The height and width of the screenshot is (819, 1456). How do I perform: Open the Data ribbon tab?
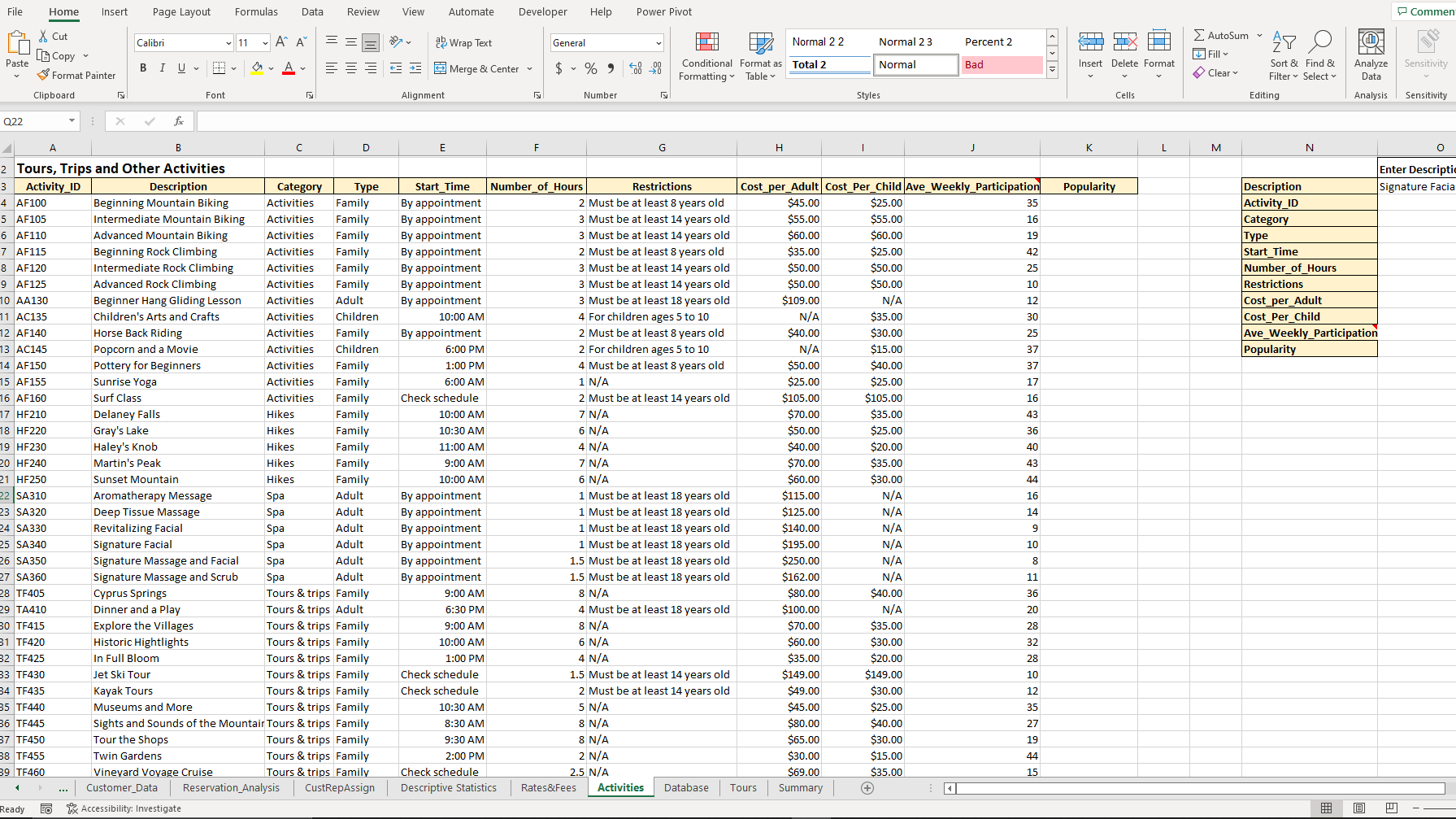(x=312, y=11)
